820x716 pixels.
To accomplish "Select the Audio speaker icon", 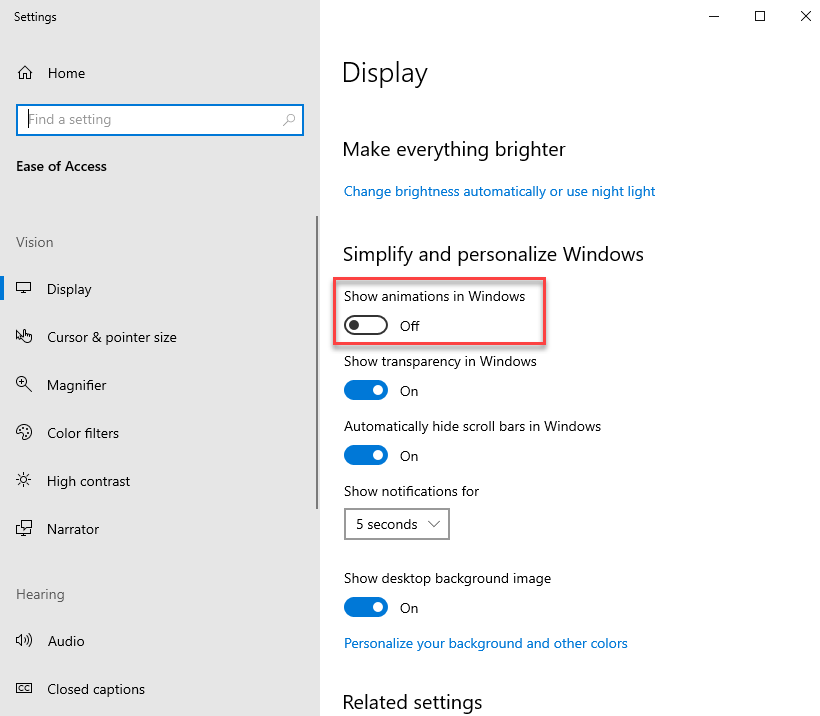I will (x=24, y=640).
